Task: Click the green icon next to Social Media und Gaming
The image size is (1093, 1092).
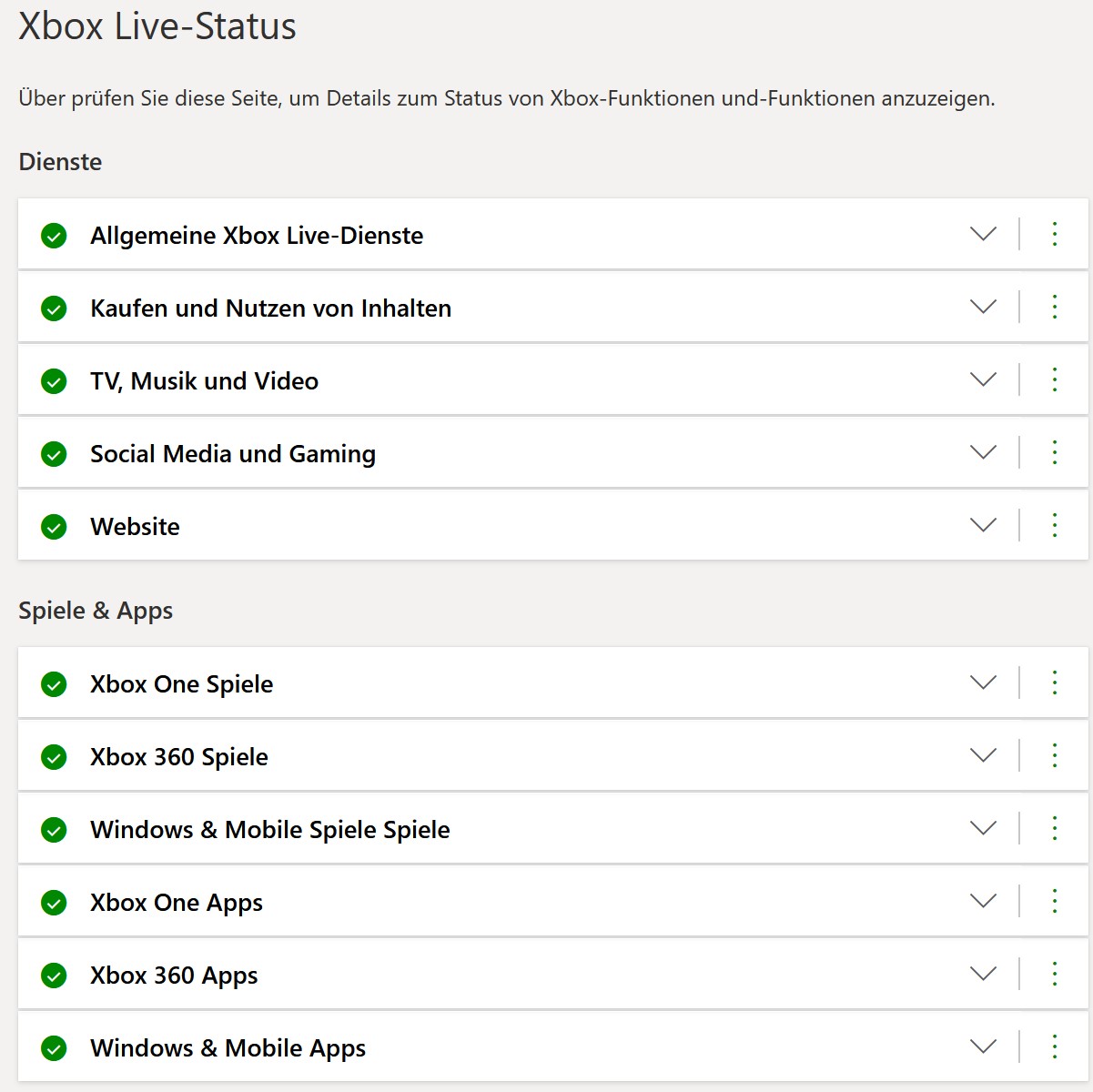Action: (x=54, y=453)
